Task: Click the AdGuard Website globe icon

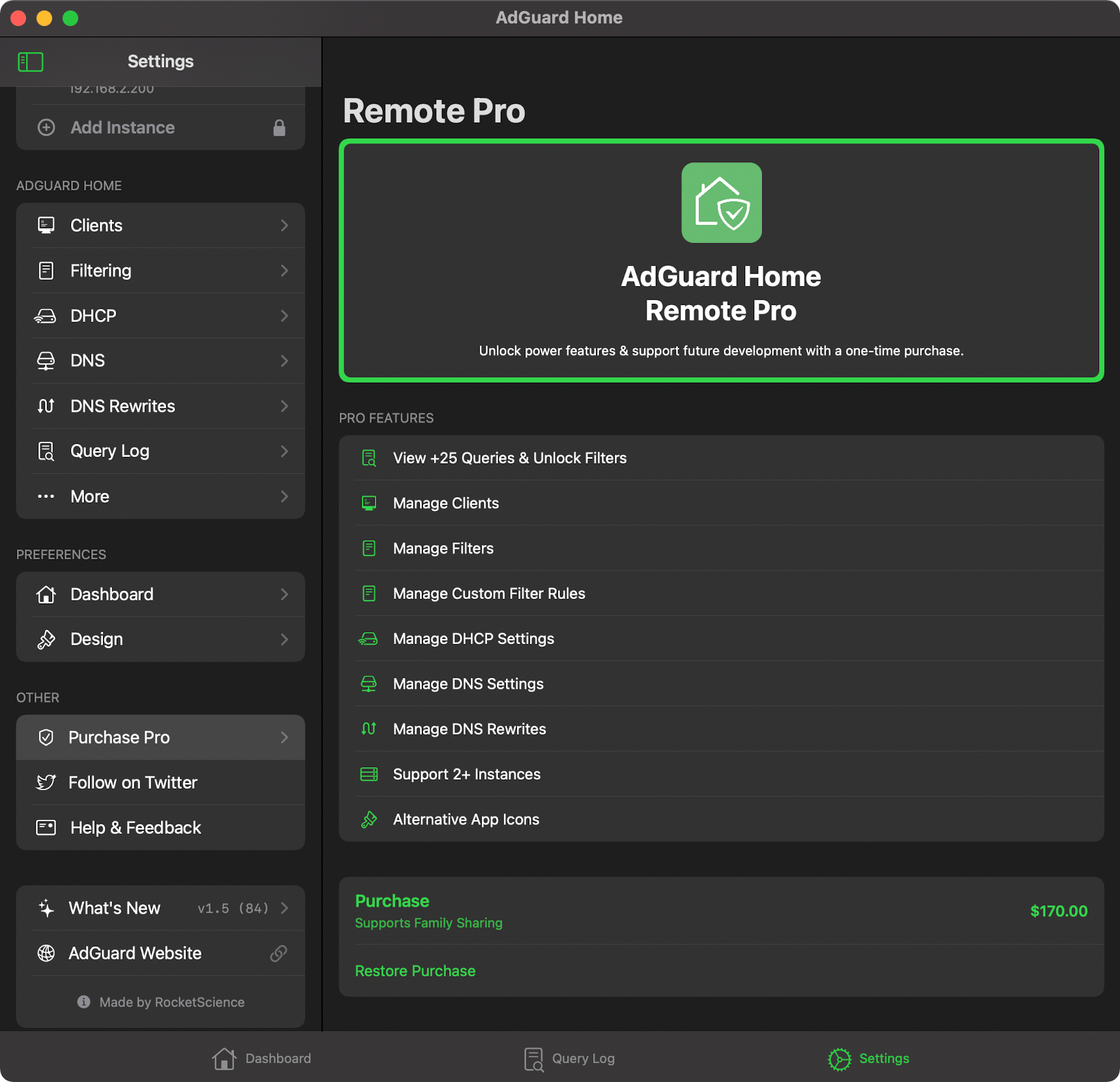Action: click(46, 954)
